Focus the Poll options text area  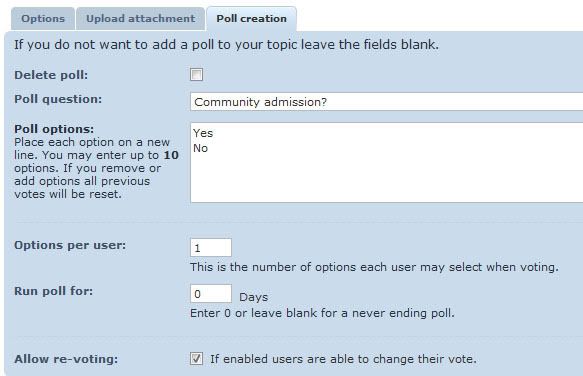click(387, 163)
